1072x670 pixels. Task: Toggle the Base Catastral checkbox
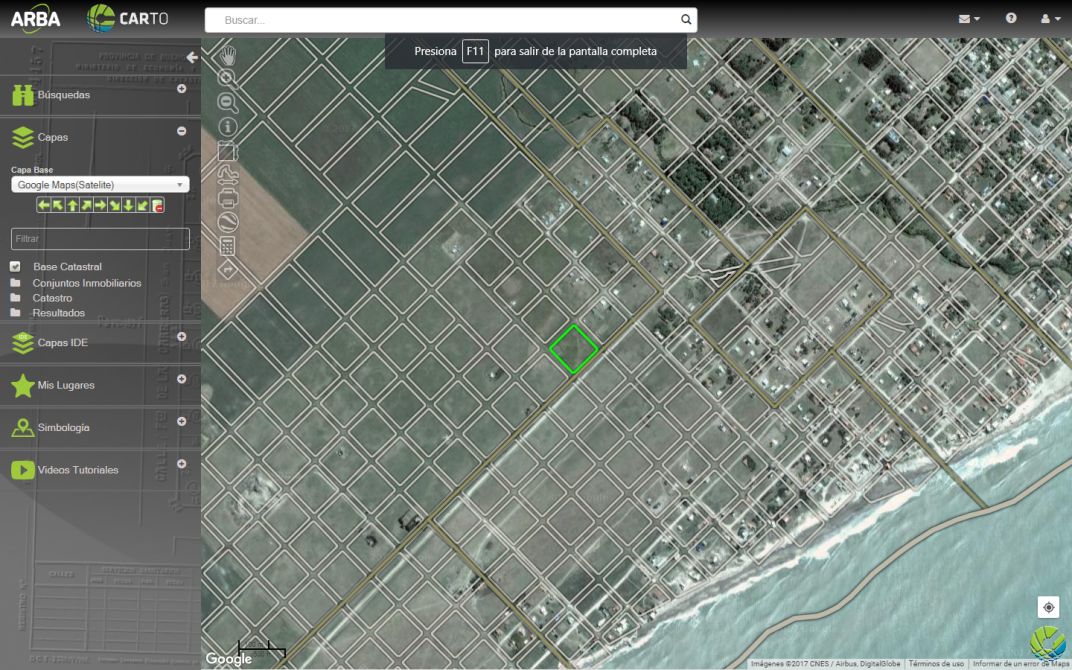pos(15,267)
